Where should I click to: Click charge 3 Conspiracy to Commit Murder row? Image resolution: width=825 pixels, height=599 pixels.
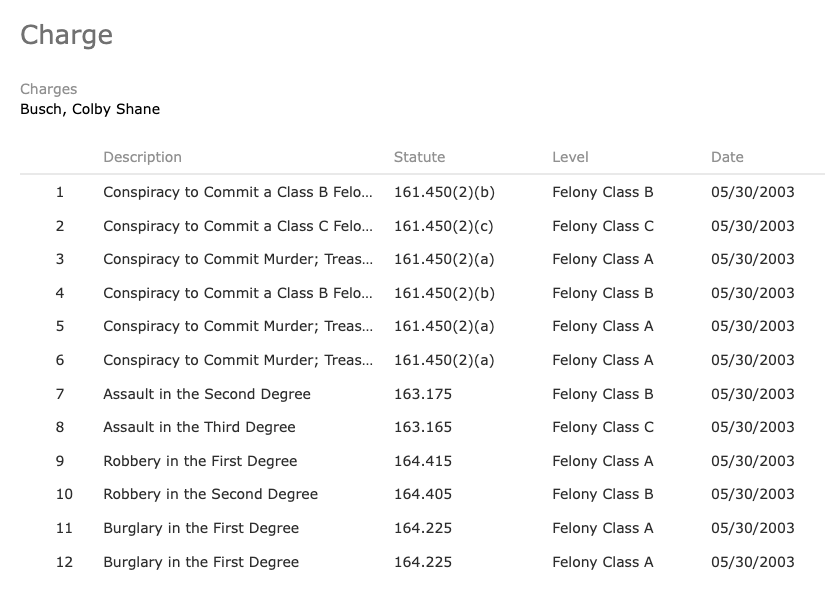click(x=422, y=259)
